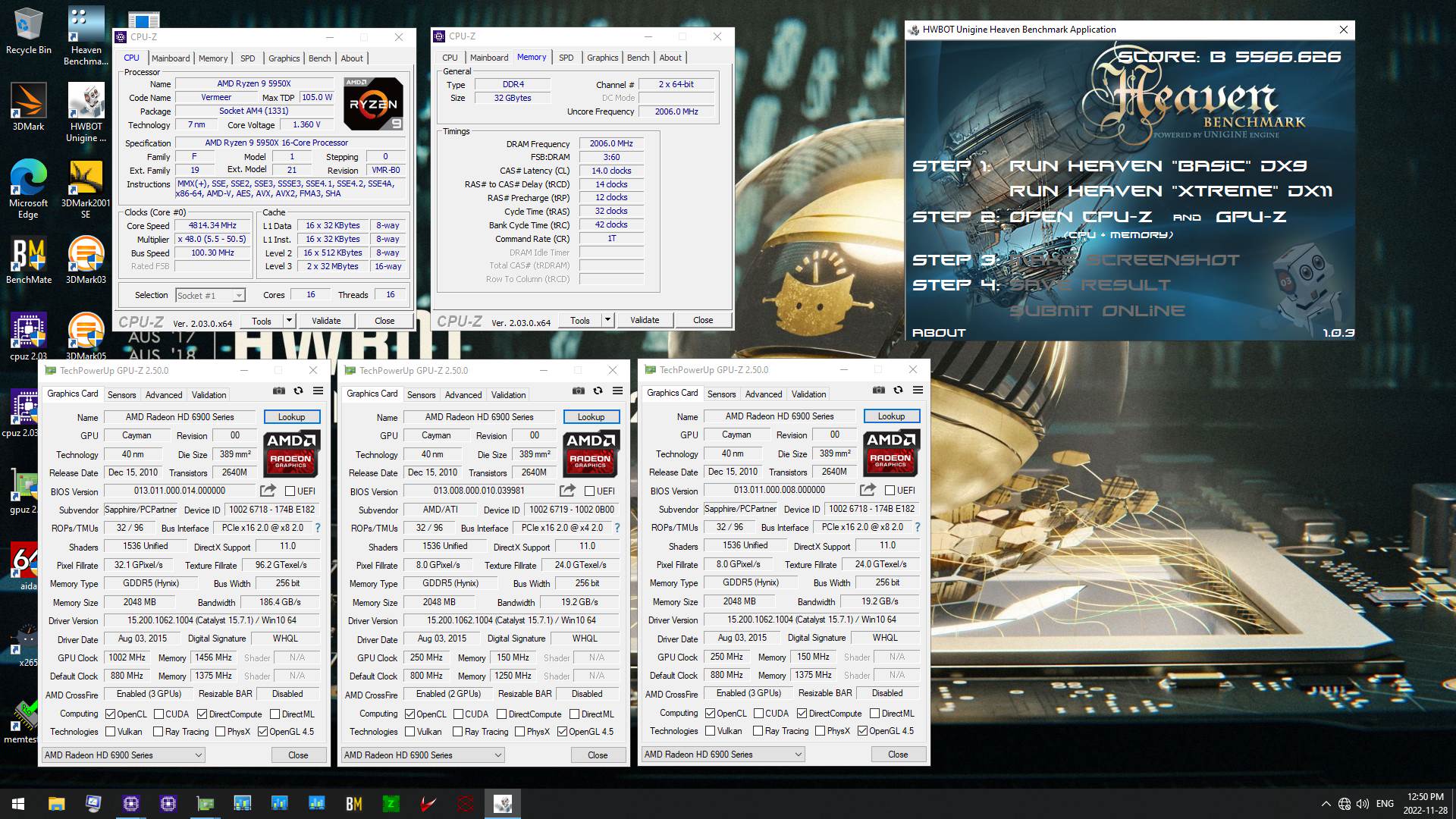The height and width of the screenshot is (819, 1456).
Task: Open Tools dropdown arrow in left CPU-Z
Action: click(289, 321)
